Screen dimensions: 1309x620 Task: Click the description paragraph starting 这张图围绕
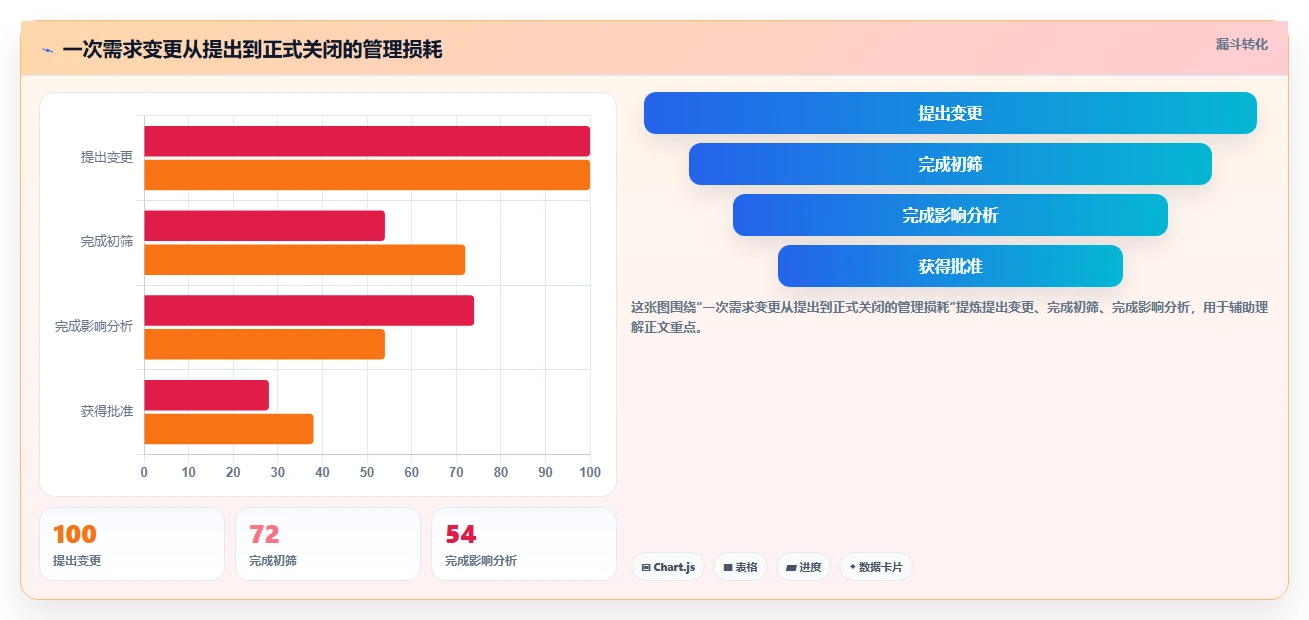[x=950, y=317]
